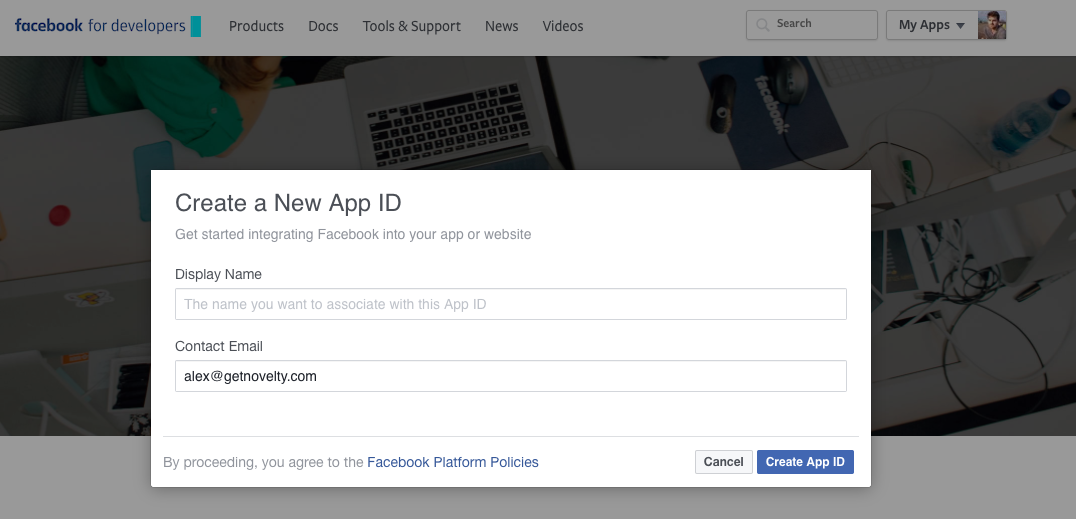Screen dimensions: 1076x519
Task: Click the Create App ID button
Action: pyautogui.click(x=805, y=462)
